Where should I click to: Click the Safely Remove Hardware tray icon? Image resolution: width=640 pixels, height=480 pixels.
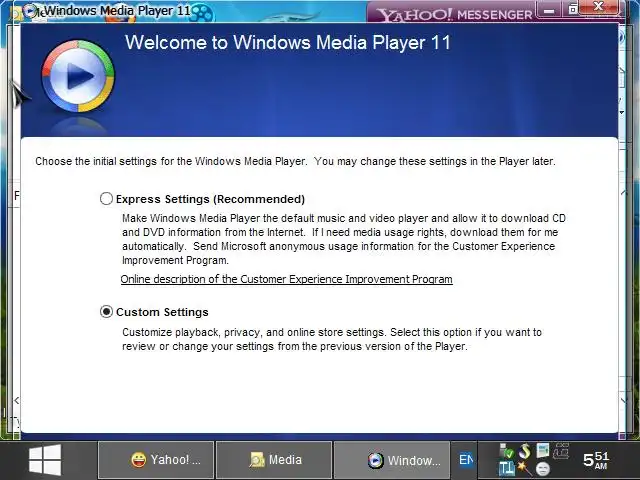507,451
